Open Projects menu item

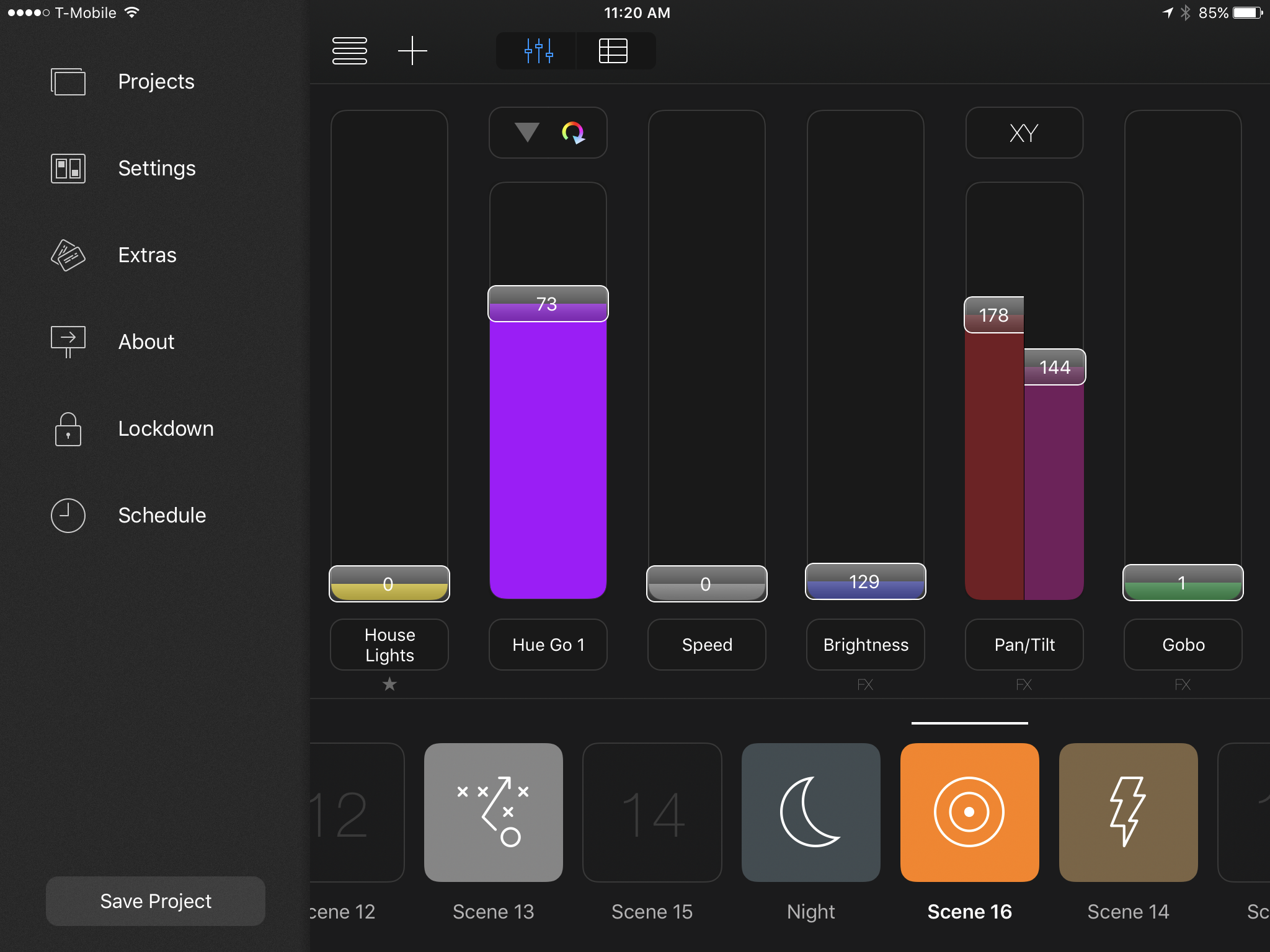coord(156,82)
